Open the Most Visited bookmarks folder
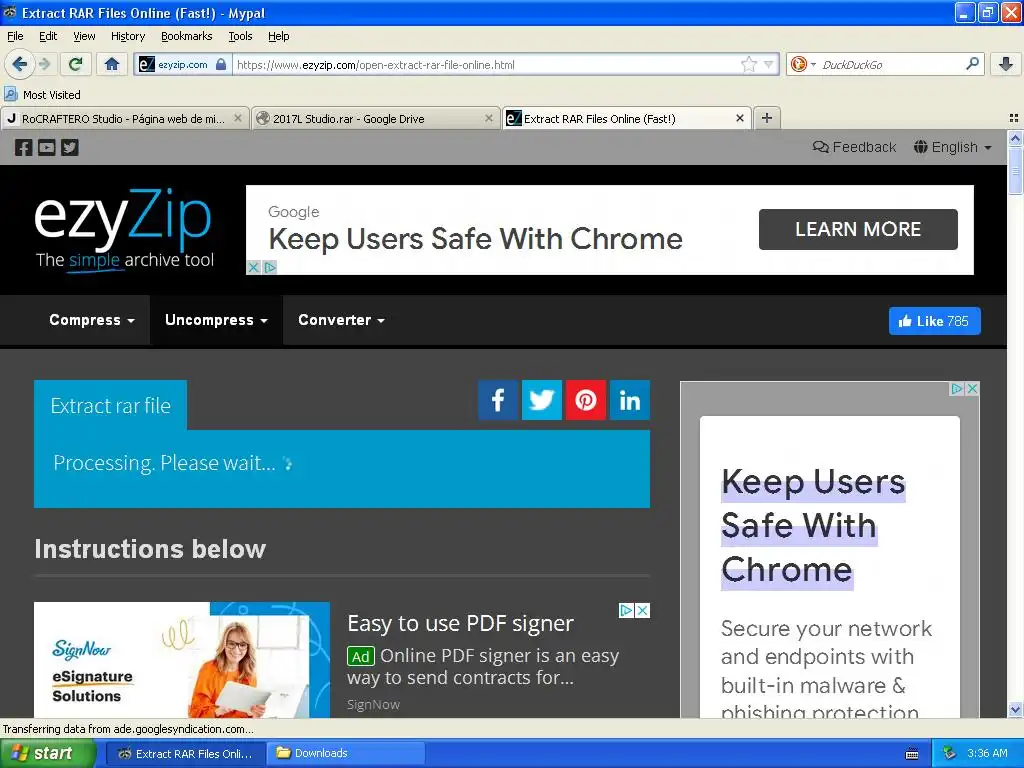The width and height of the screenshot is (1024, 768). click(42, 95)
